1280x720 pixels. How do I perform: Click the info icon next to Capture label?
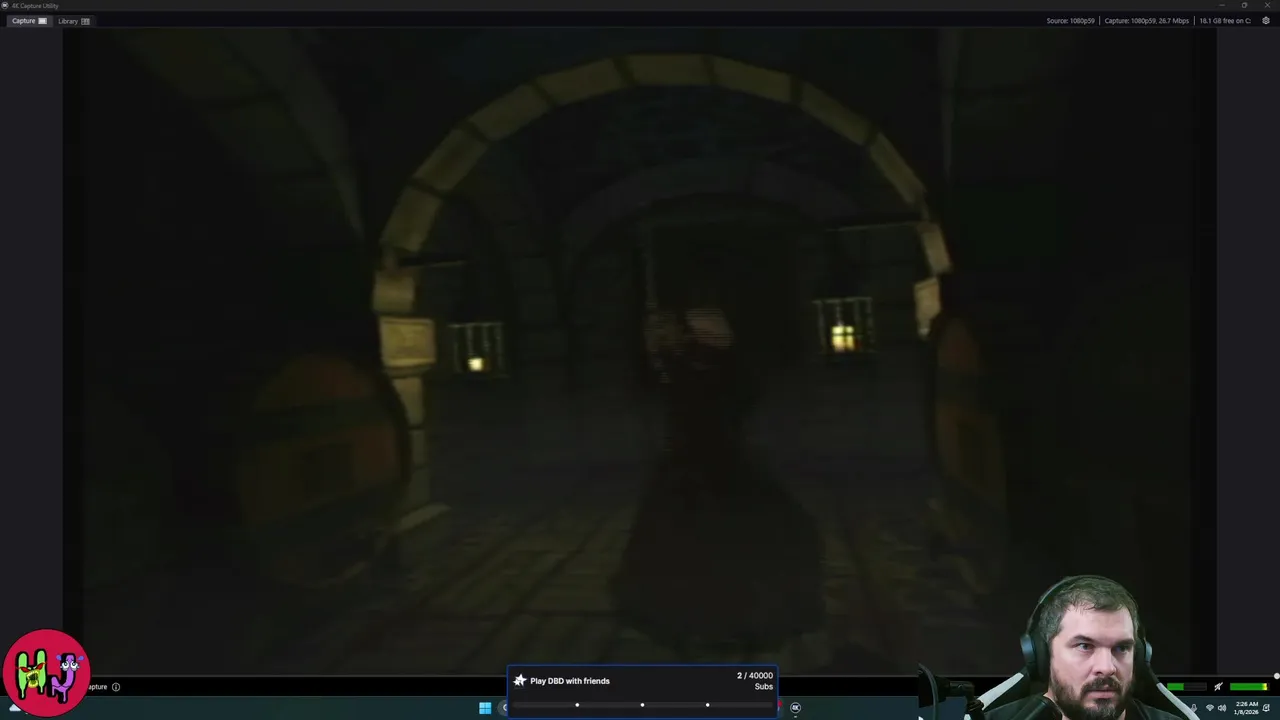(x=116, y=687)
